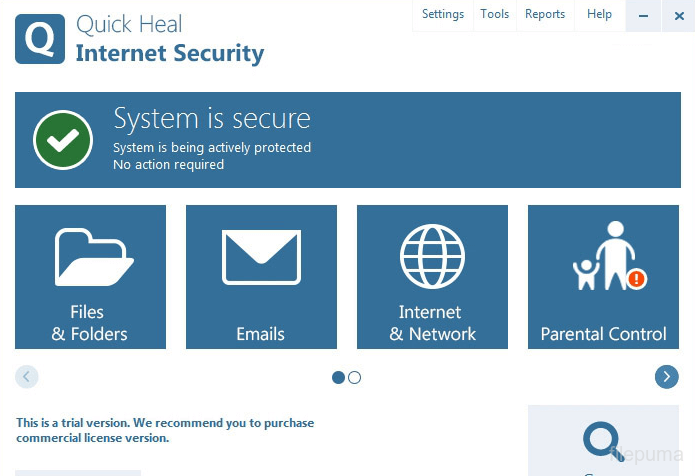Open the Tools menu

point(494,14)
